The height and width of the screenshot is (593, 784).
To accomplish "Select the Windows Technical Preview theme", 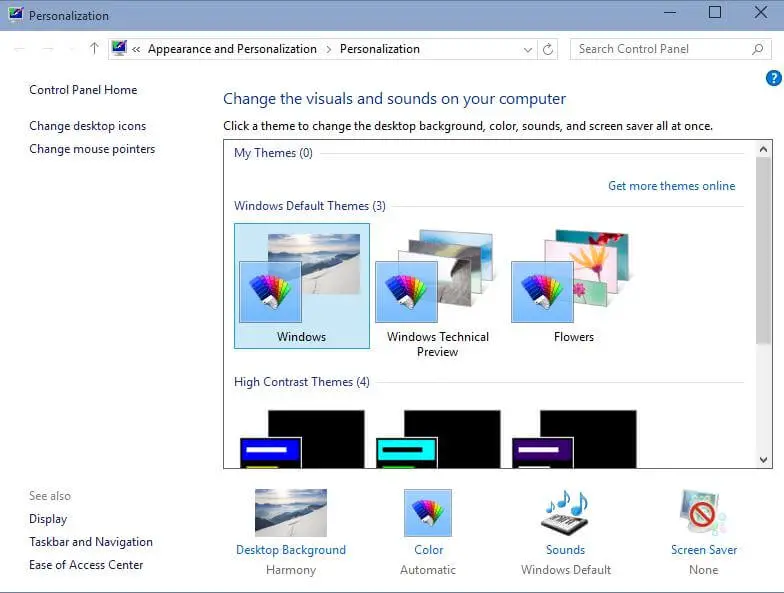I will [438, 293].
